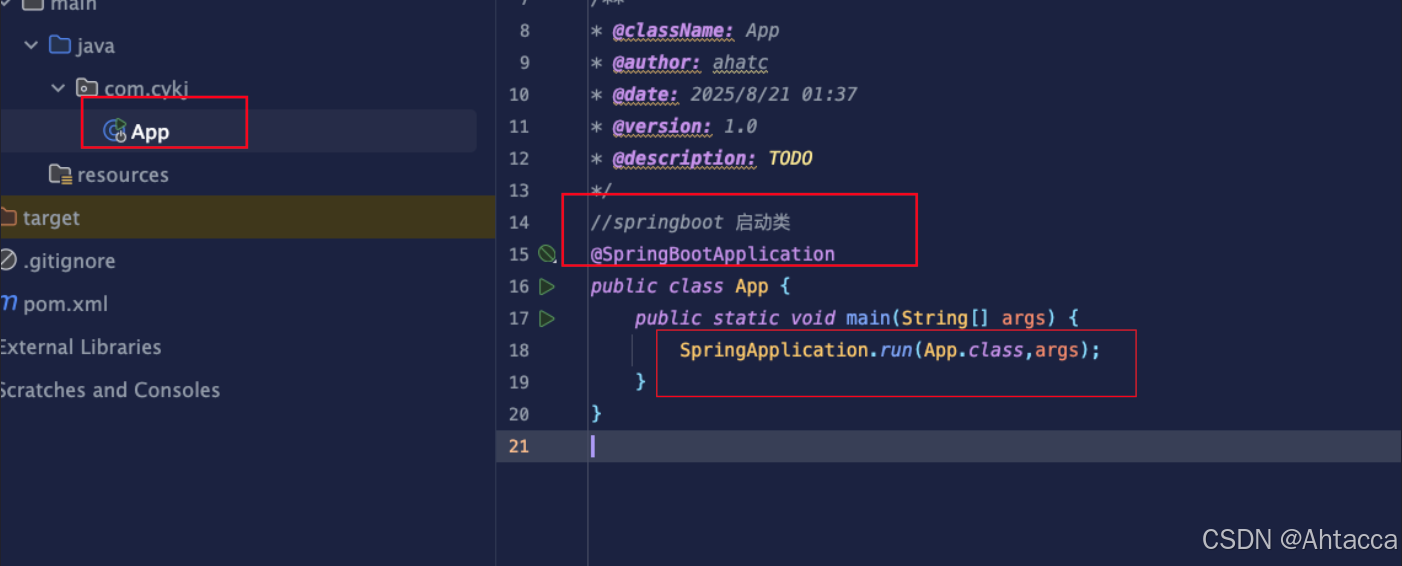Select the java source folder icon

tap(59, 45)
